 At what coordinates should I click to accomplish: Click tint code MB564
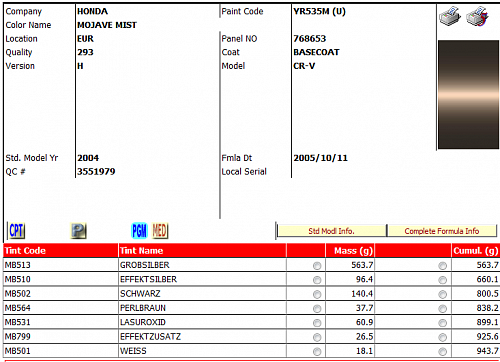18,308
